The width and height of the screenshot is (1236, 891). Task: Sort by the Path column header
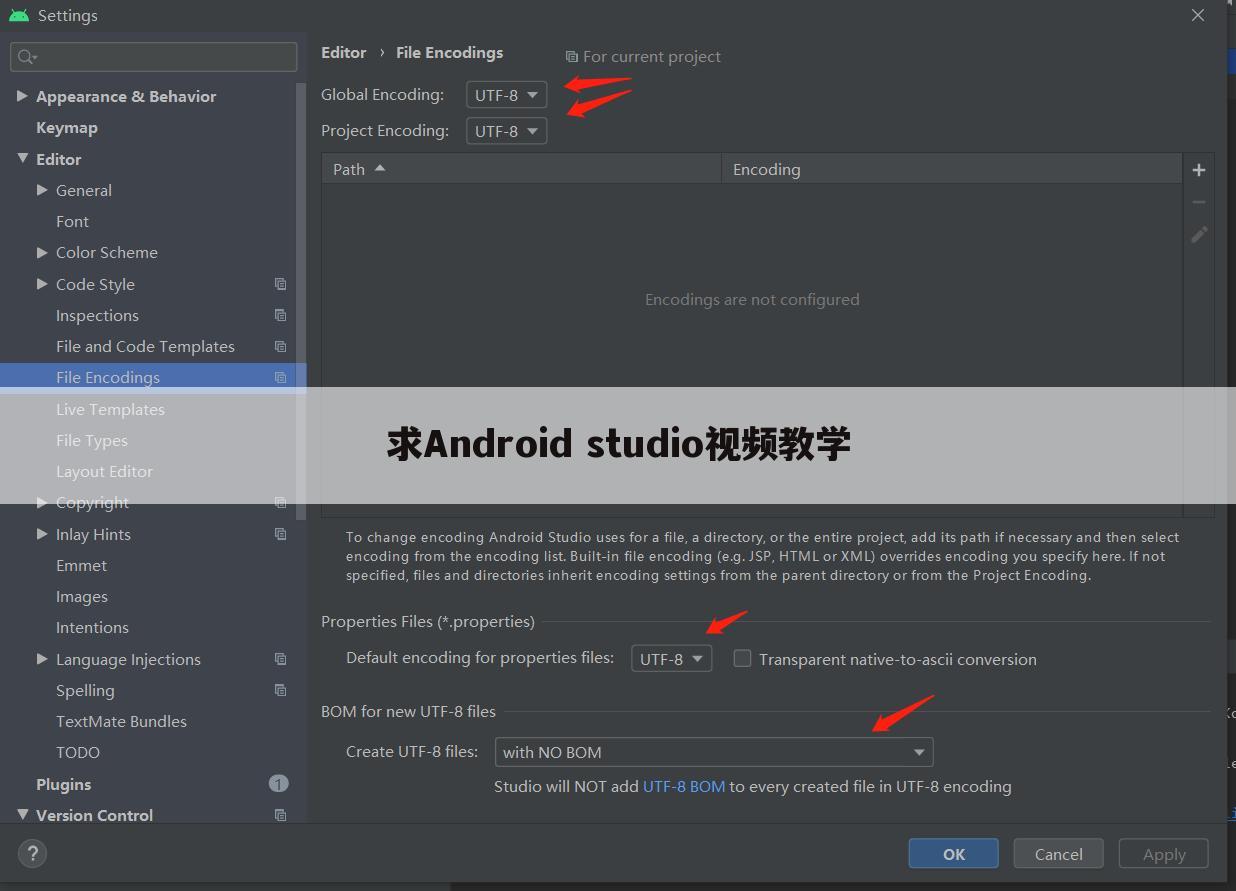(521, 169)
